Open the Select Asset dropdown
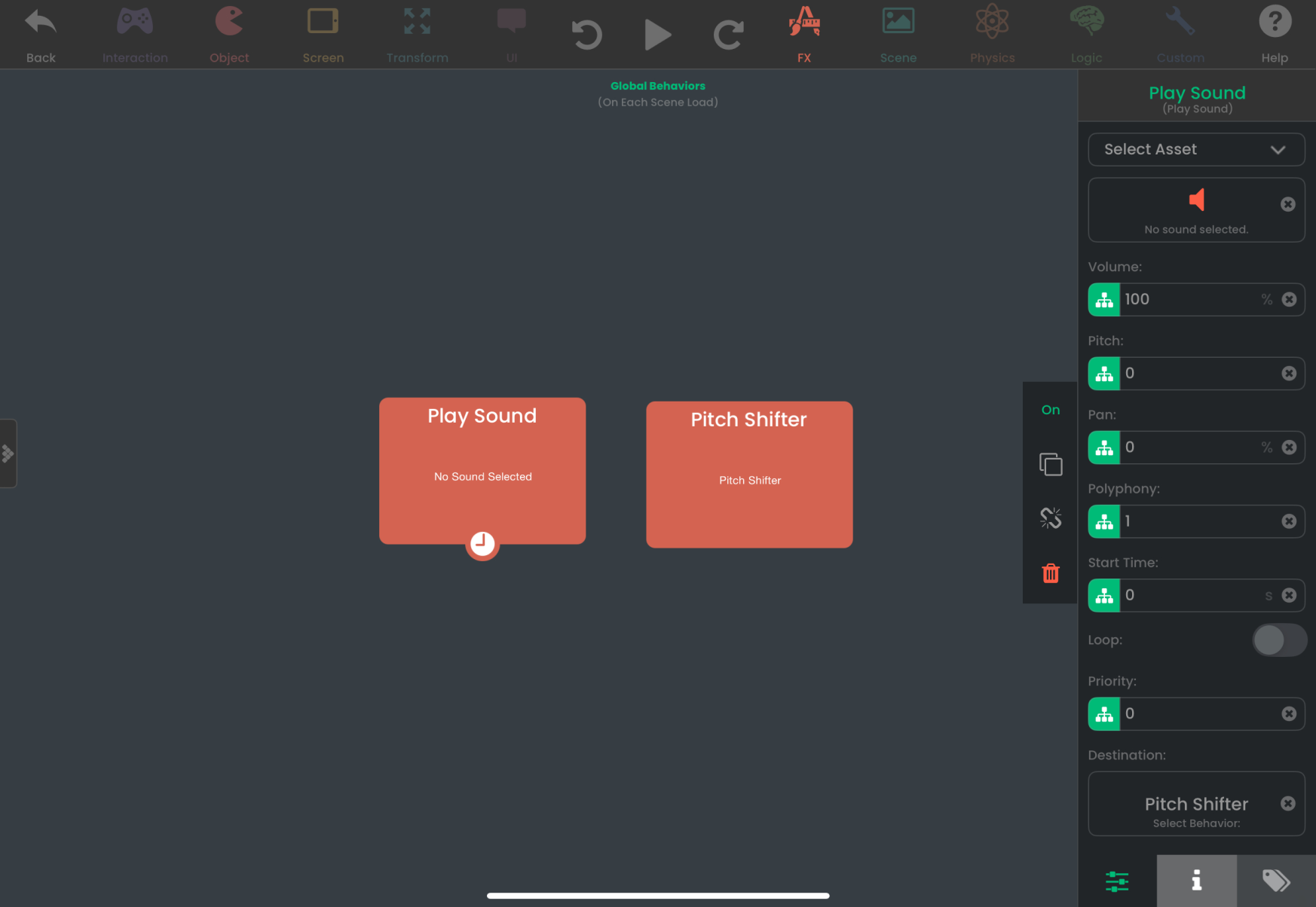This screenshot has width=1316, height=907. [x=1196, y=149]
